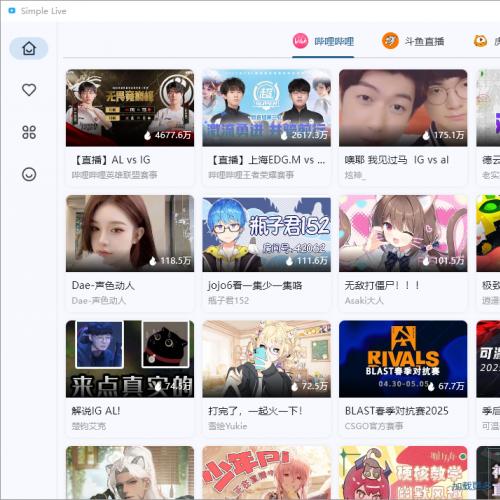This screenshot has width=500, height=500.
Task: Click the title 解说IG AL!
Action: tap(96, 411)
